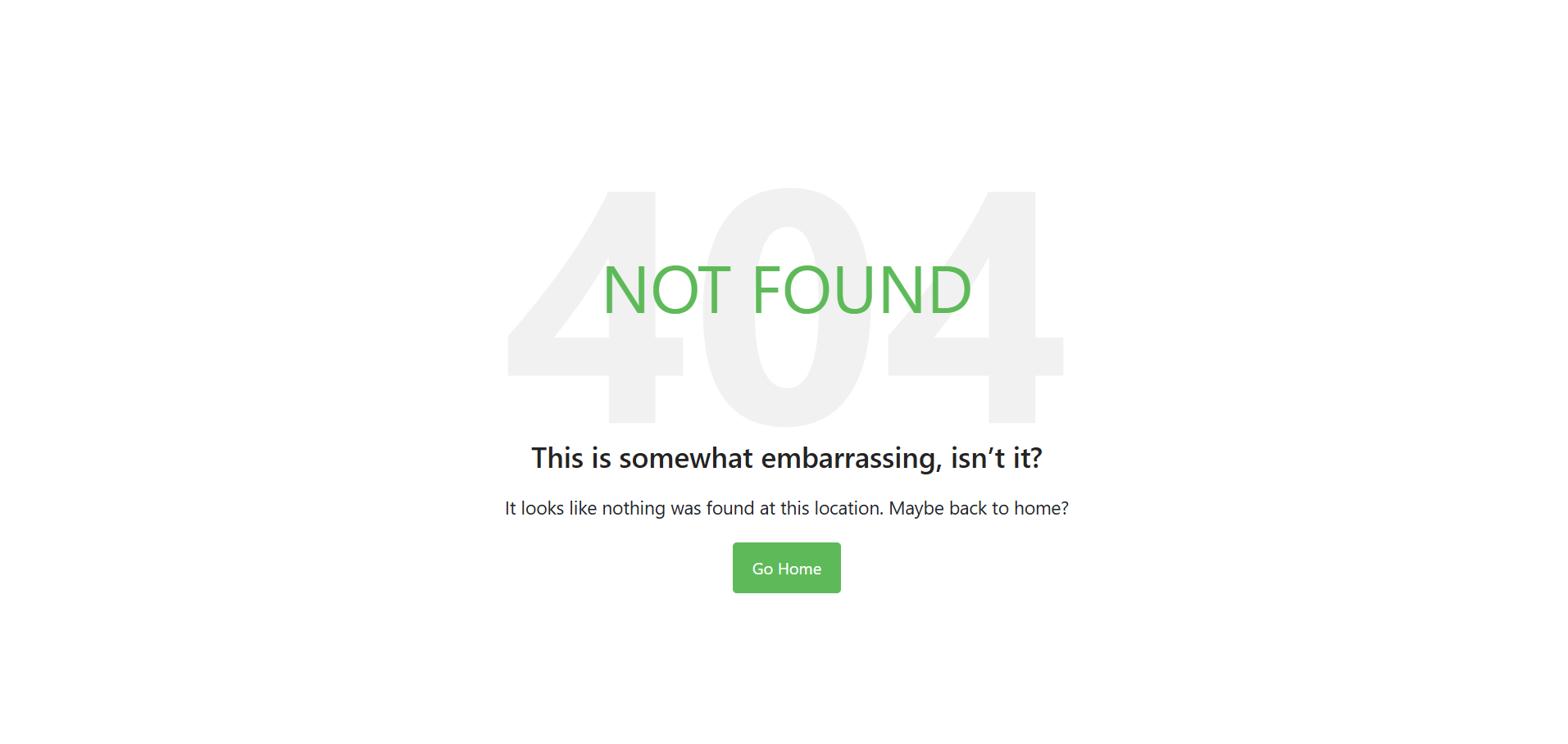1568x744 pixels.
Task: Click the word FOUND in the green heading
Action: pos(862,290)
